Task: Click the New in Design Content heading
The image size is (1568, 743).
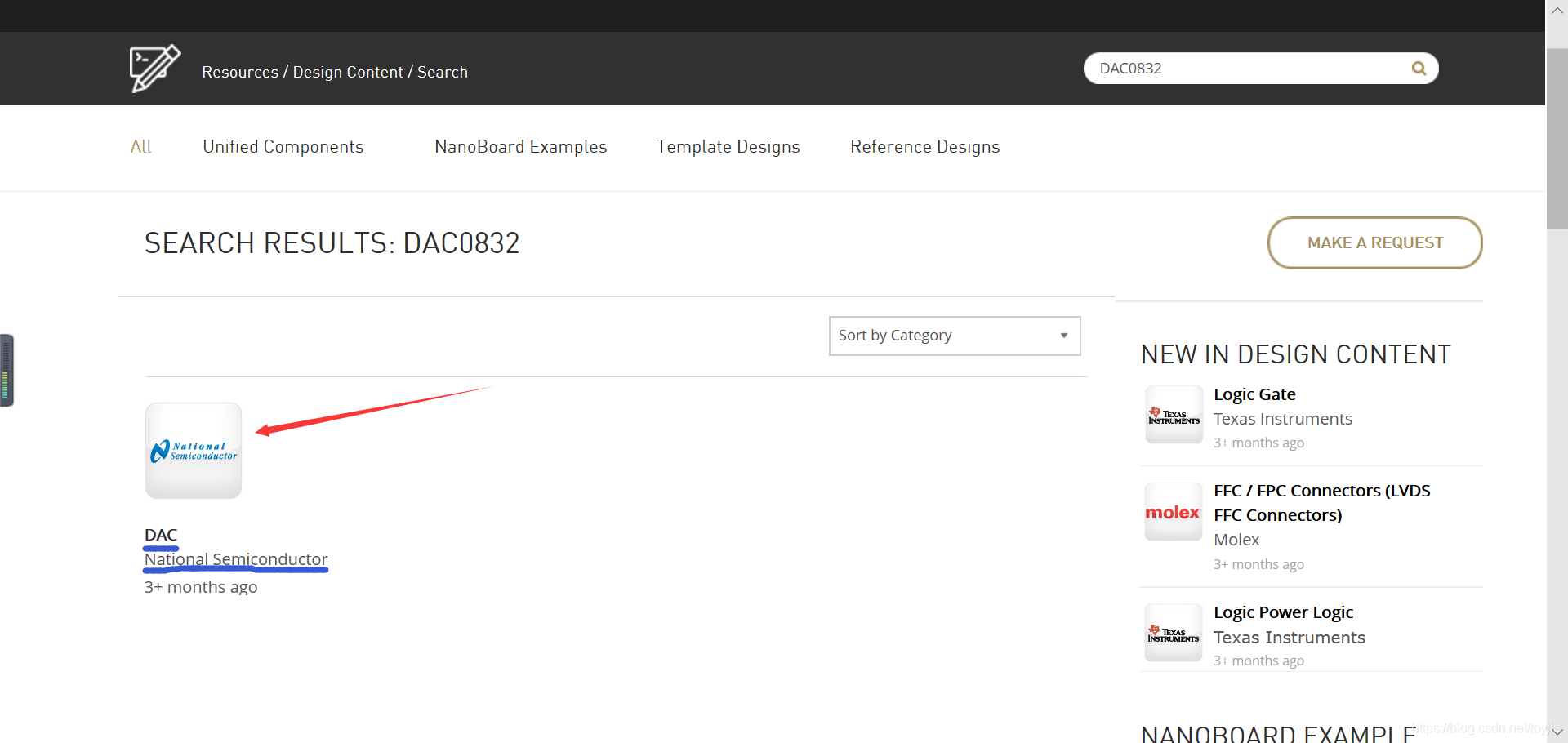Action: point(1296,354)
